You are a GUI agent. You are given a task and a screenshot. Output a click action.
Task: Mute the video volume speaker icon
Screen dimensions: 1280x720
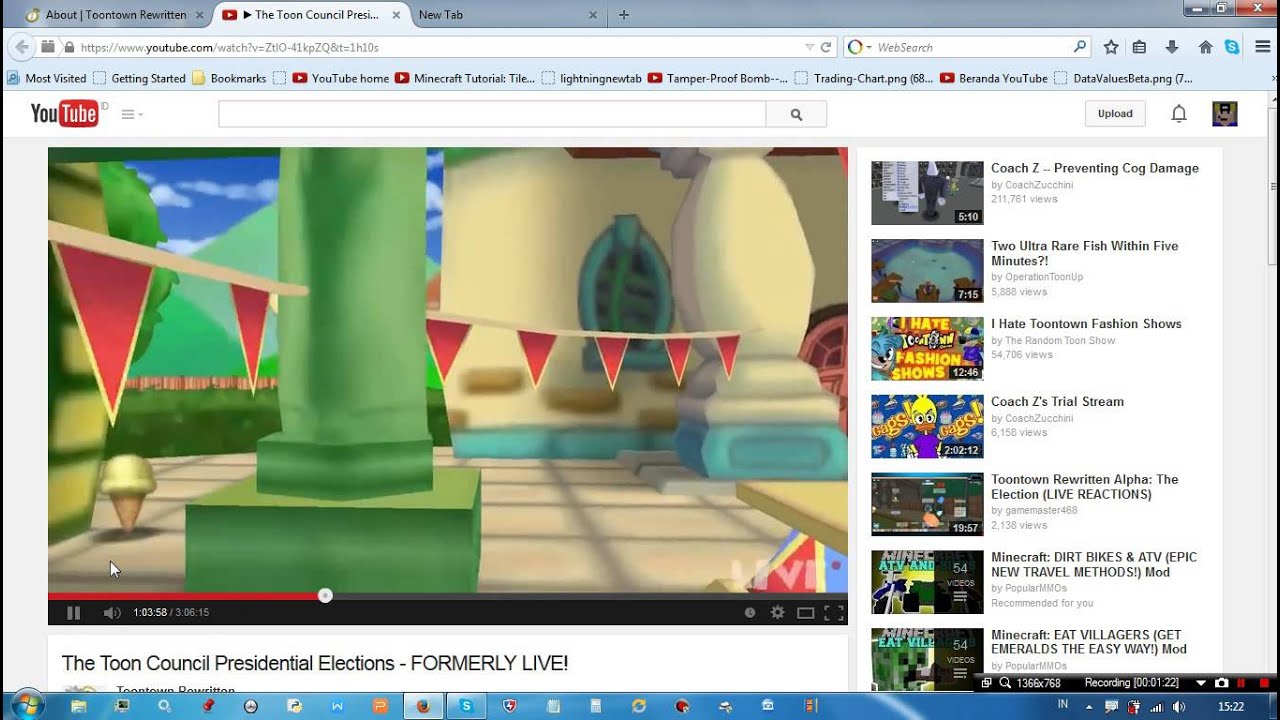112,613
